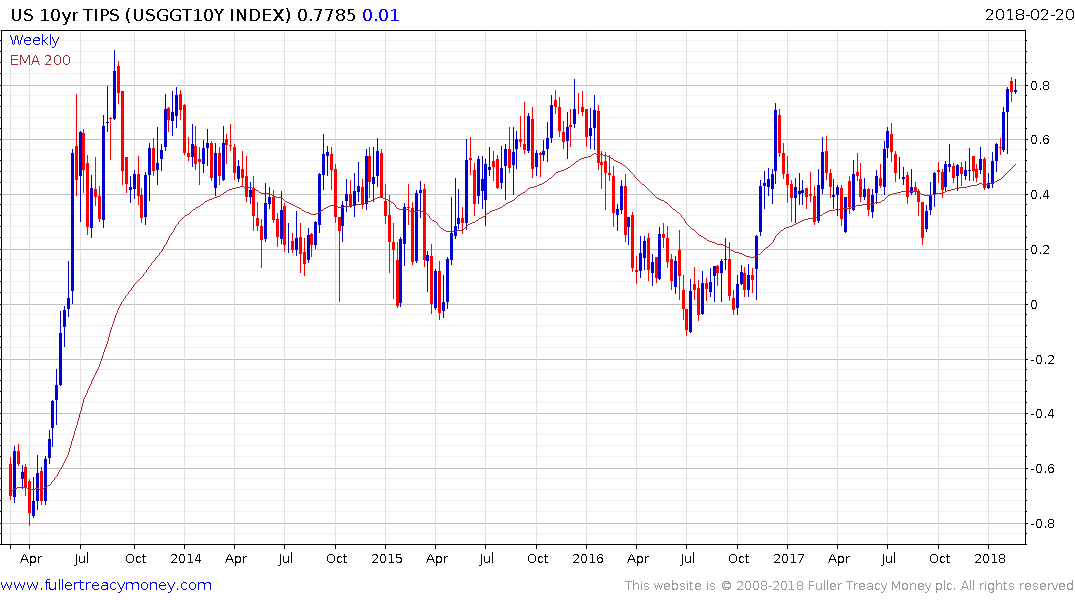
Task: Click the 2017 label on time axis
Action: pos(789,558)
